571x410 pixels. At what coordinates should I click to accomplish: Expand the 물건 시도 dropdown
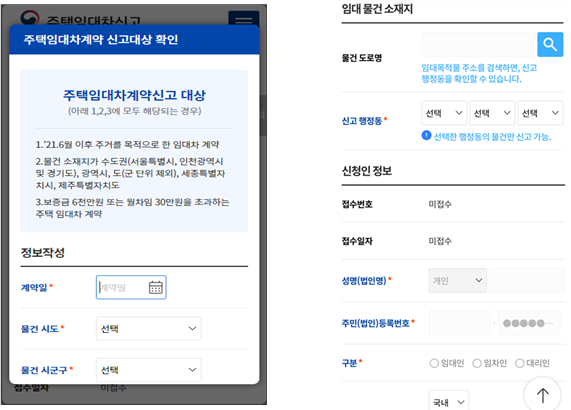(149, 328)
